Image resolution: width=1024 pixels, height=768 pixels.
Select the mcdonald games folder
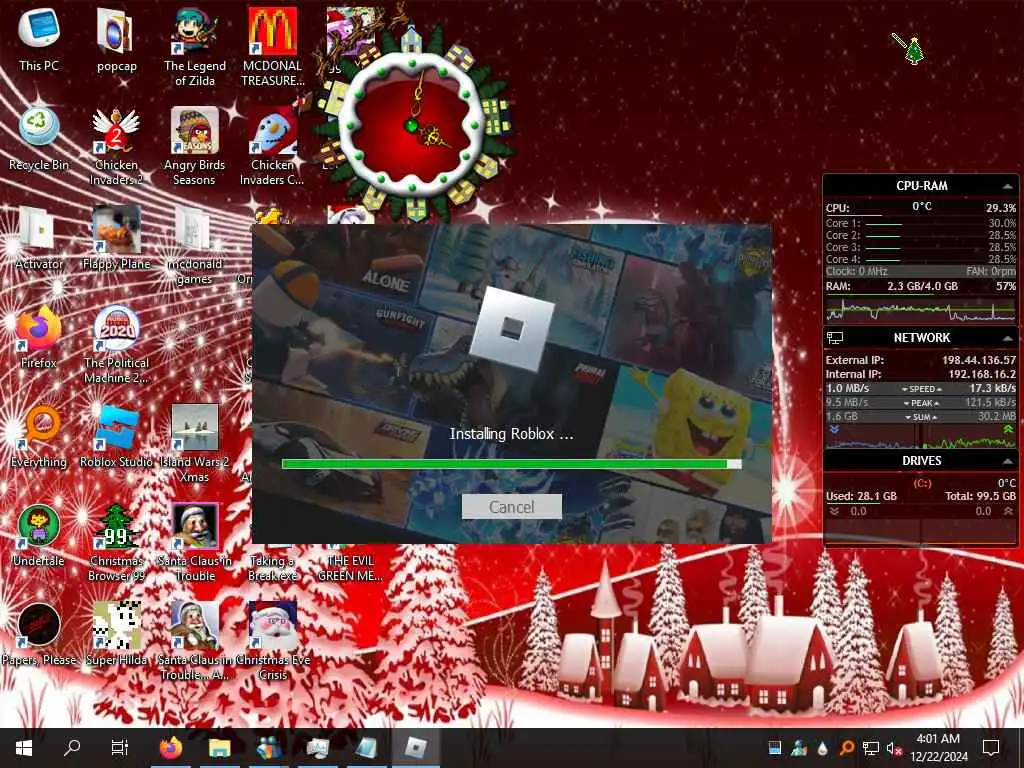(x=195, y=246)
